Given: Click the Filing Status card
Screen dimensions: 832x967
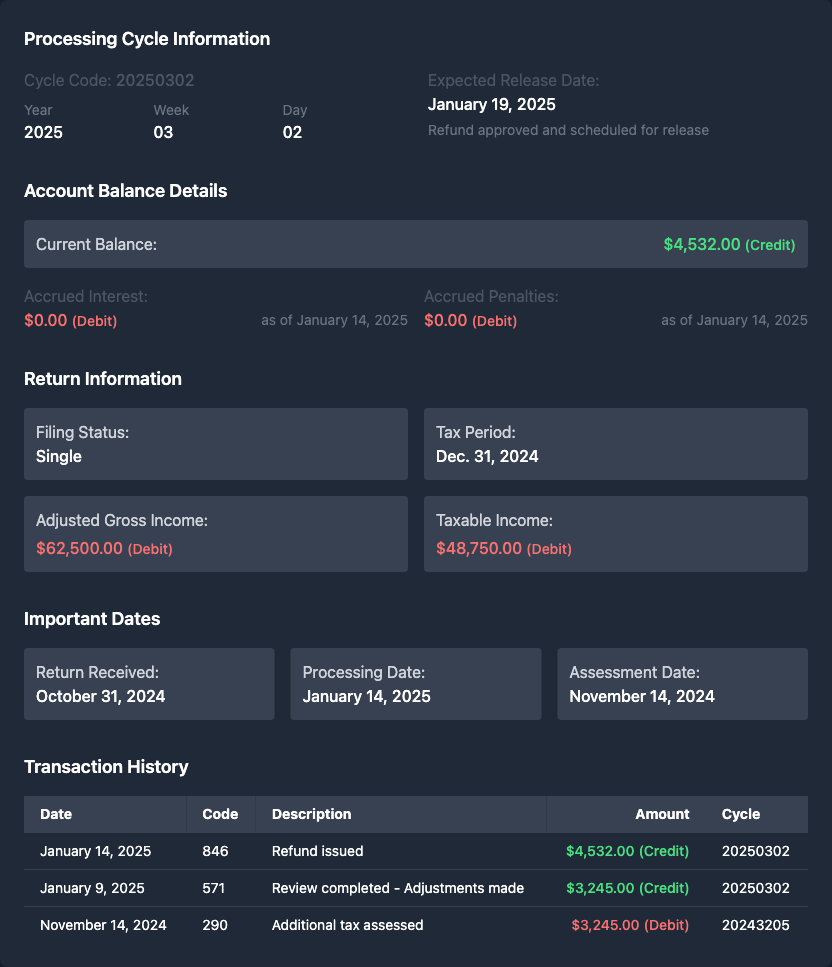Looking at the screenshot, I should 216,444.
